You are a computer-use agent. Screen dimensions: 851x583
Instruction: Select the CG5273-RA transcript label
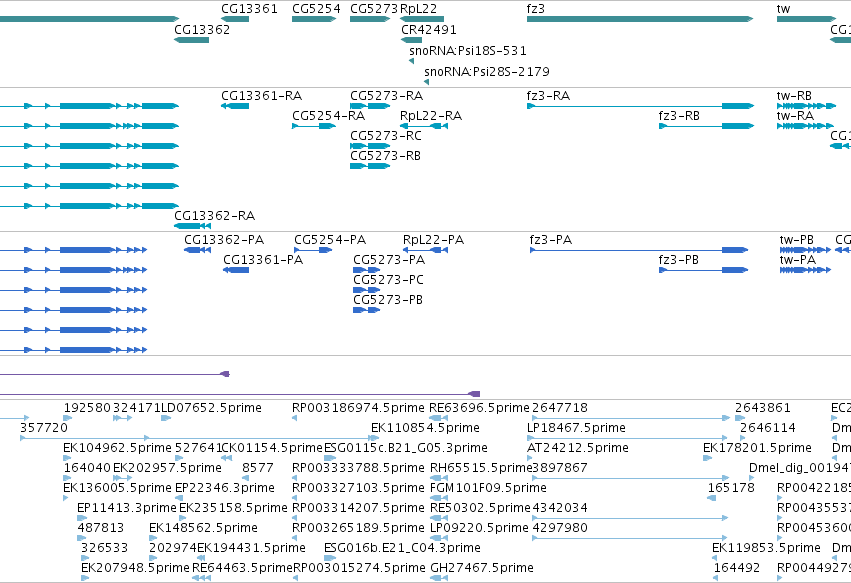pos(386,96)
